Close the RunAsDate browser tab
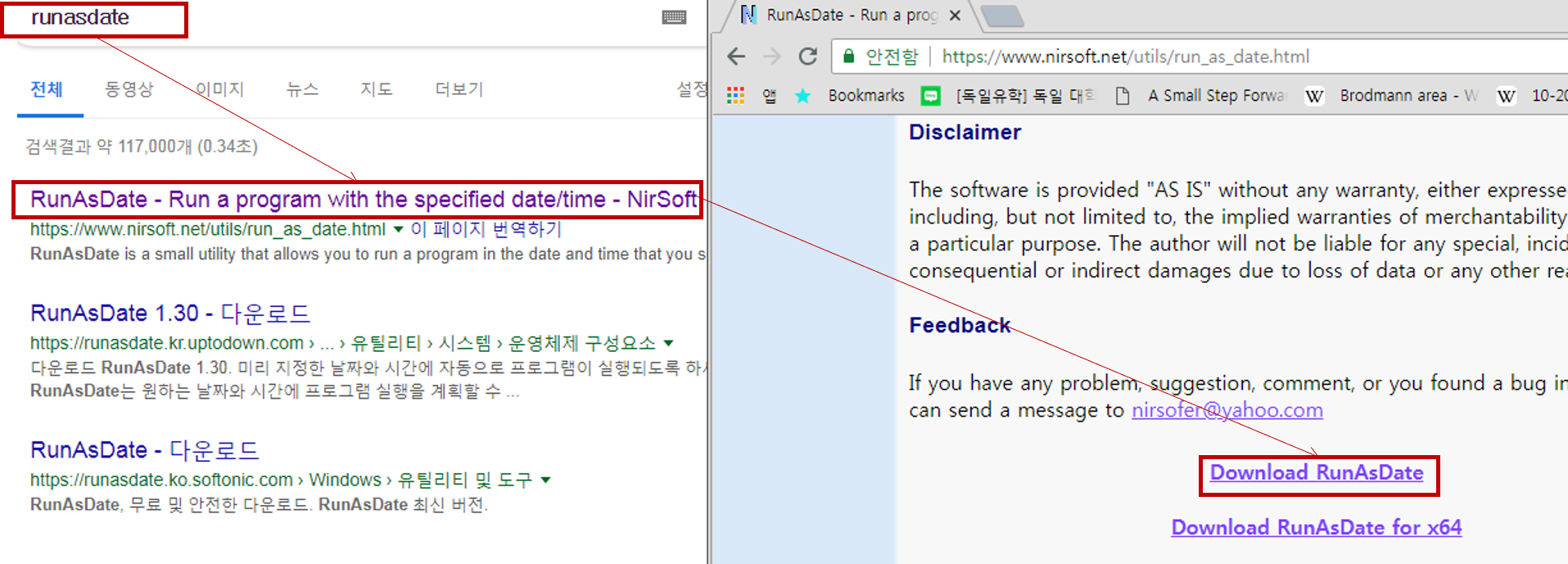The width and height of the screenshot is (1568, 564). (955, 16)
